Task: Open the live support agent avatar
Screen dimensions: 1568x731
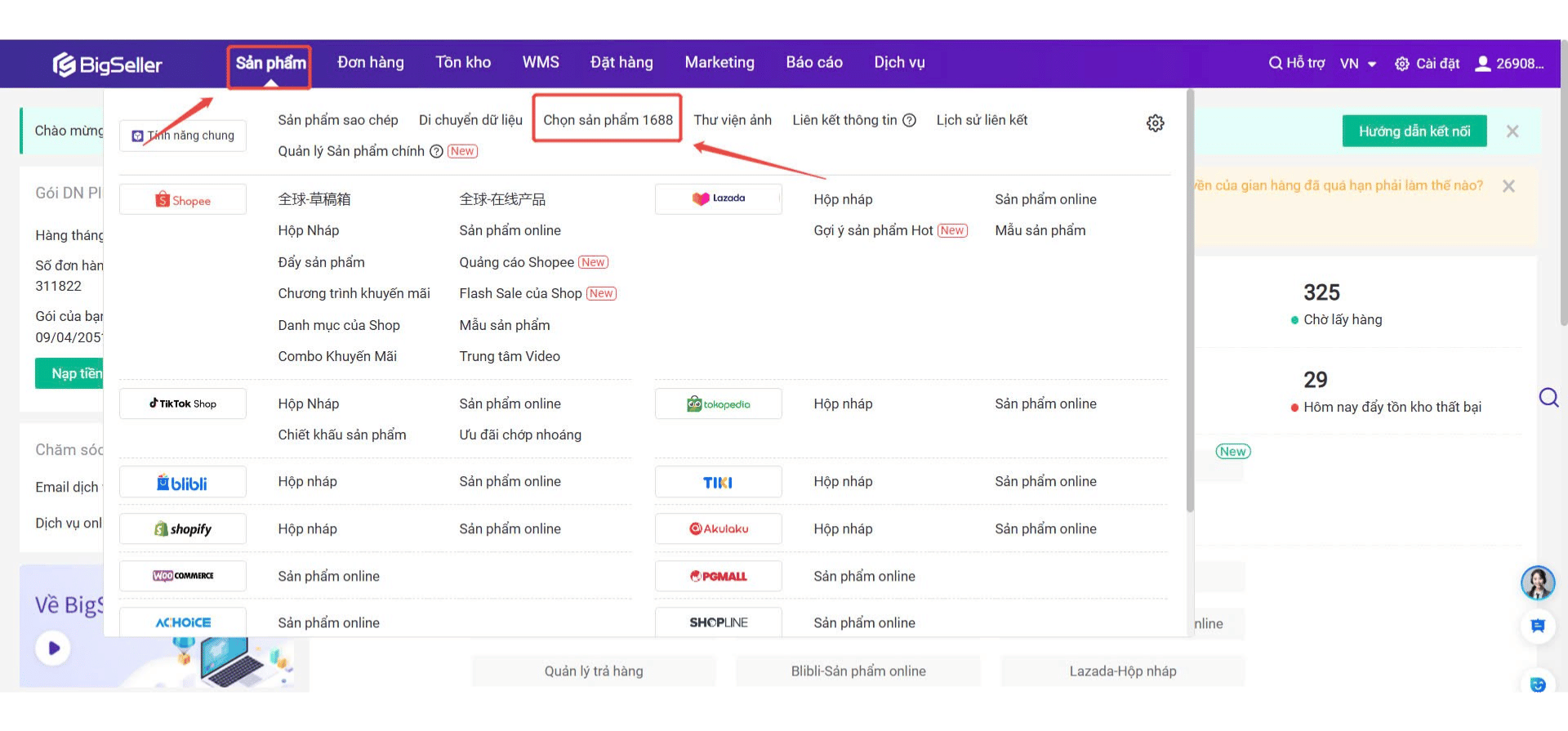Action: coord(1537,582)
